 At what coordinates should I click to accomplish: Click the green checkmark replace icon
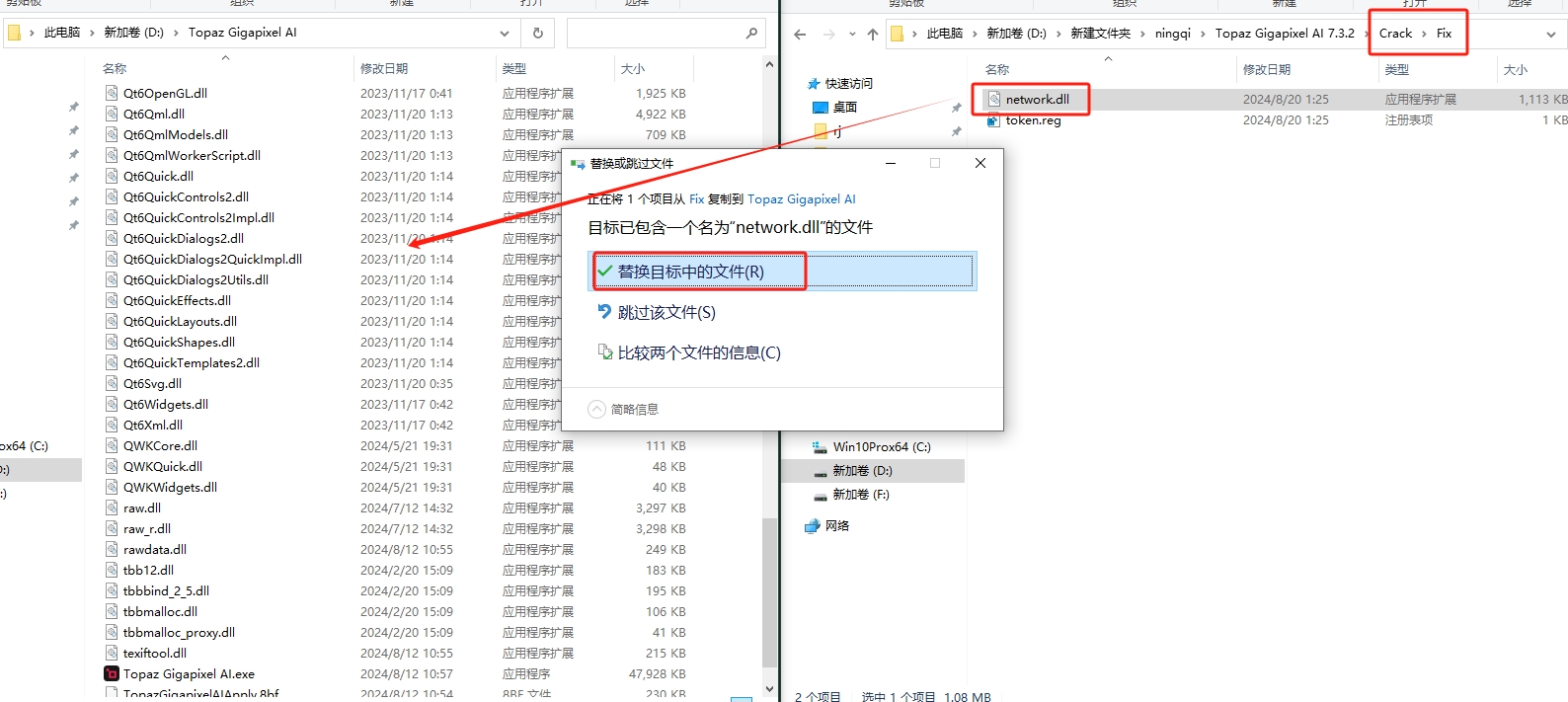[605, 271]
